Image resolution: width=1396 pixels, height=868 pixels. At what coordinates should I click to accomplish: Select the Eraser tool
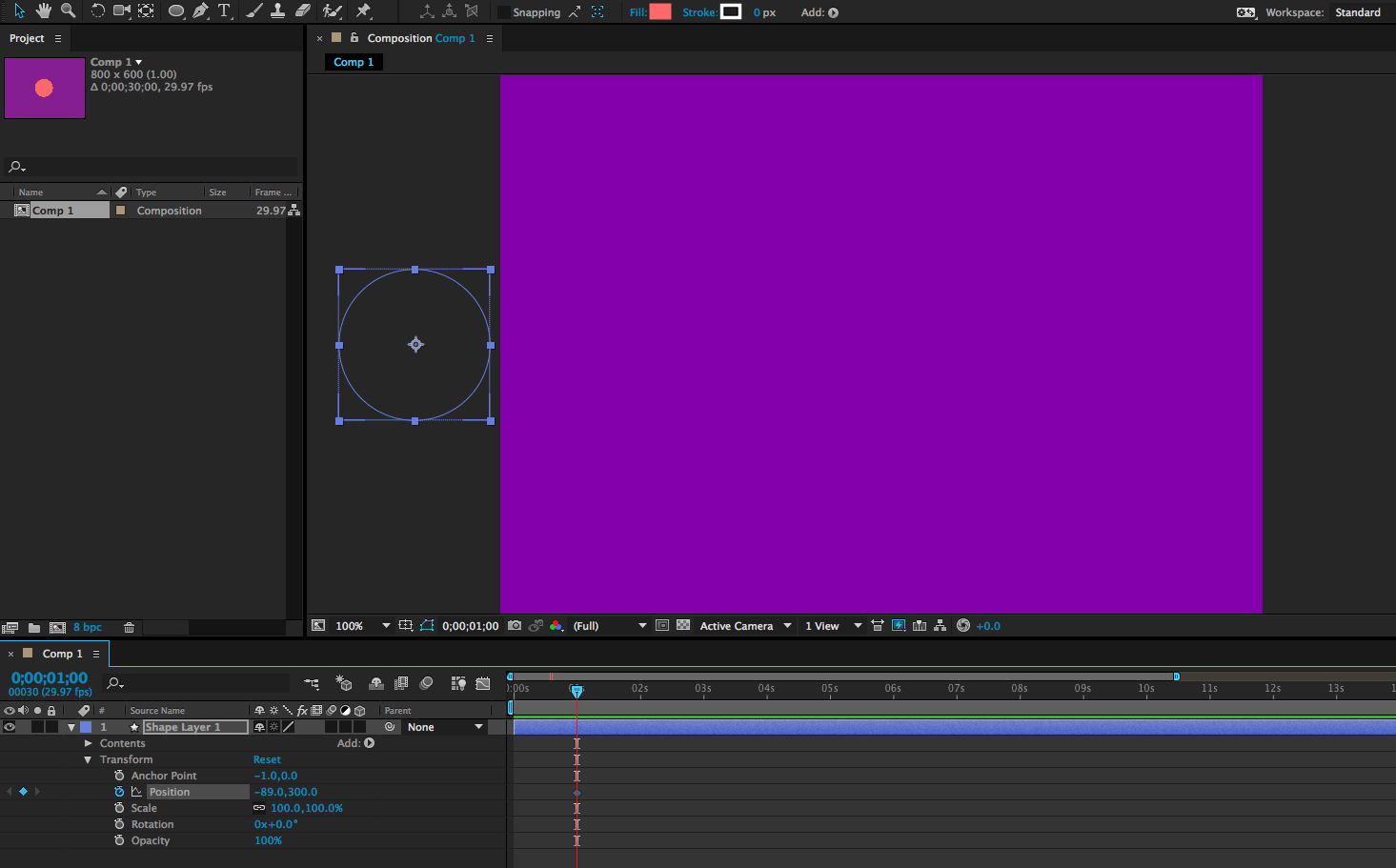(303, 11)
